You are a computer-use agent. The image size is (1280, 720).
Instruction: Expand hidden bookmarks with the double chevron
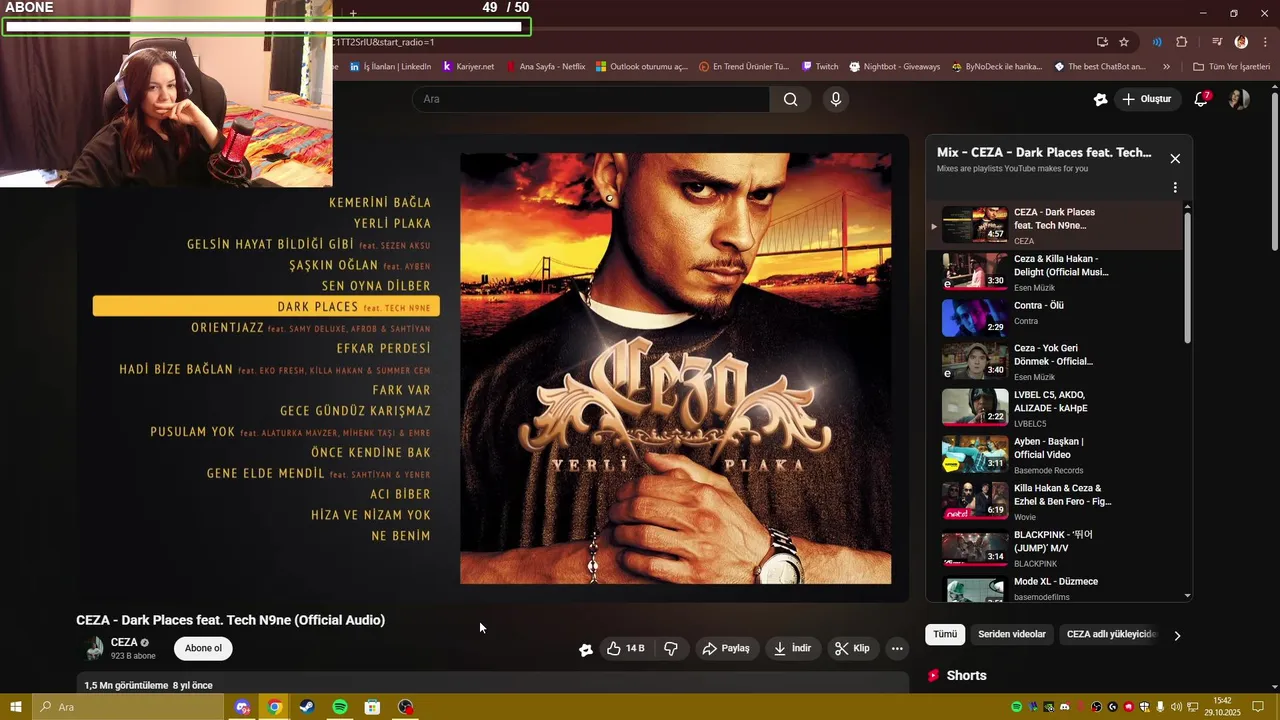pyautogui.click(x=1166, y=67)
